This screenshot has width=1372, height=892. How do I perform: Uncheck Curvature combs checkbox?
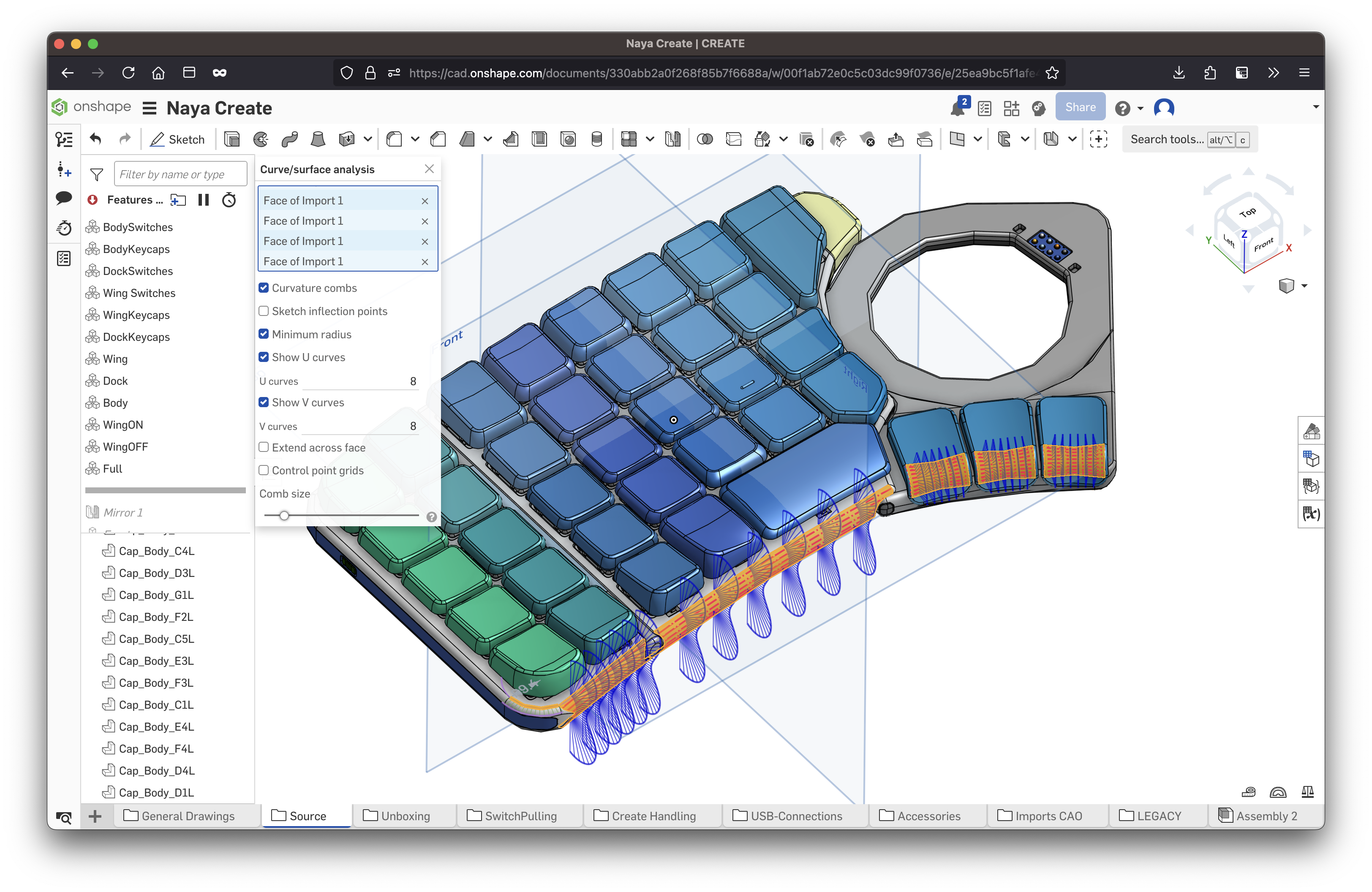click(264, 288)
